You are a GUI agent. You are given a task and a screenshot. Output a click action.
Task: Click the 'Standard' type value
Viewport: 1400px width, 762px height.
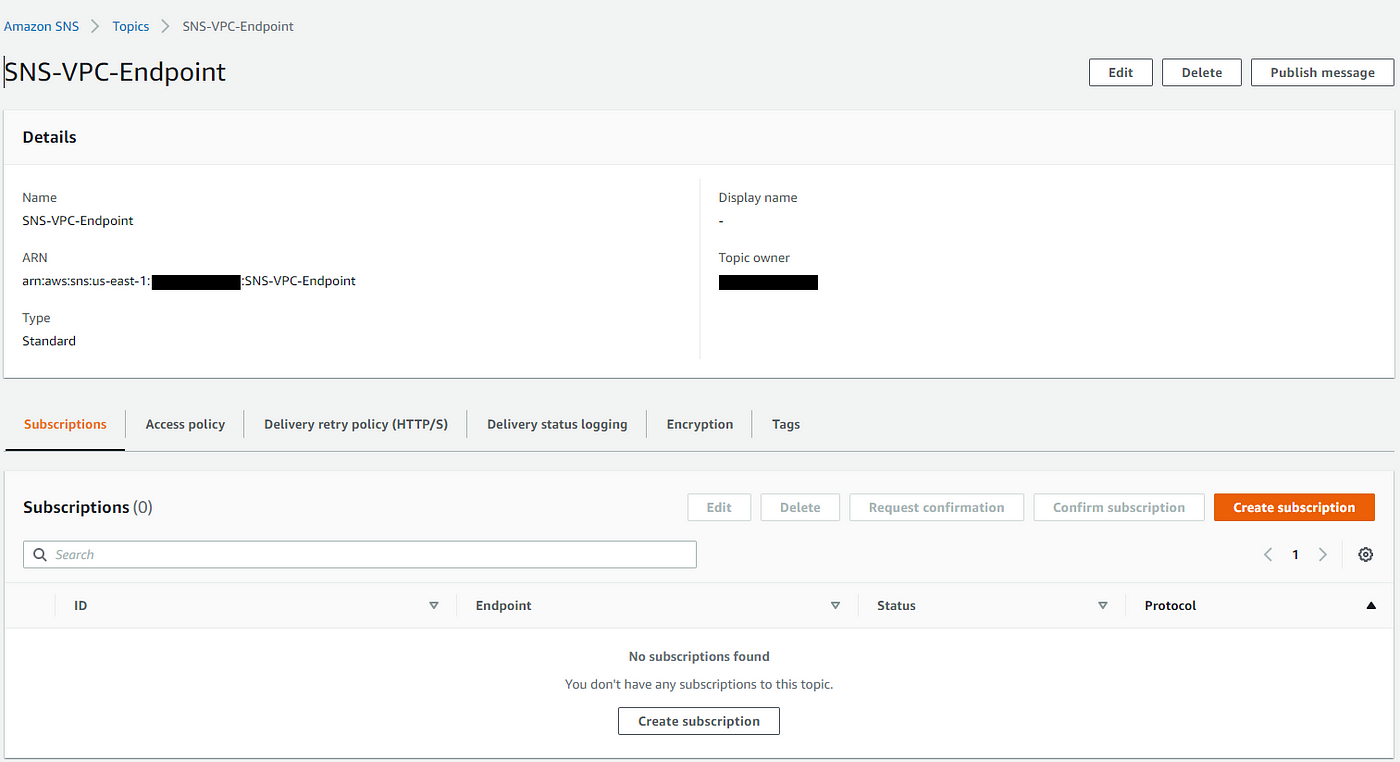pyautogui.click(x=49, y=341)
